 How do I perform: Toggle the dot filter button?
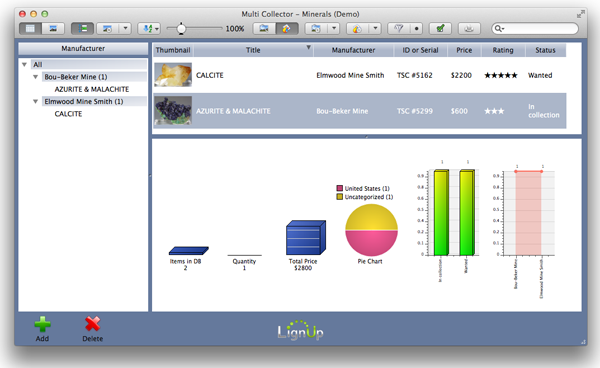[x=416, y=28]
